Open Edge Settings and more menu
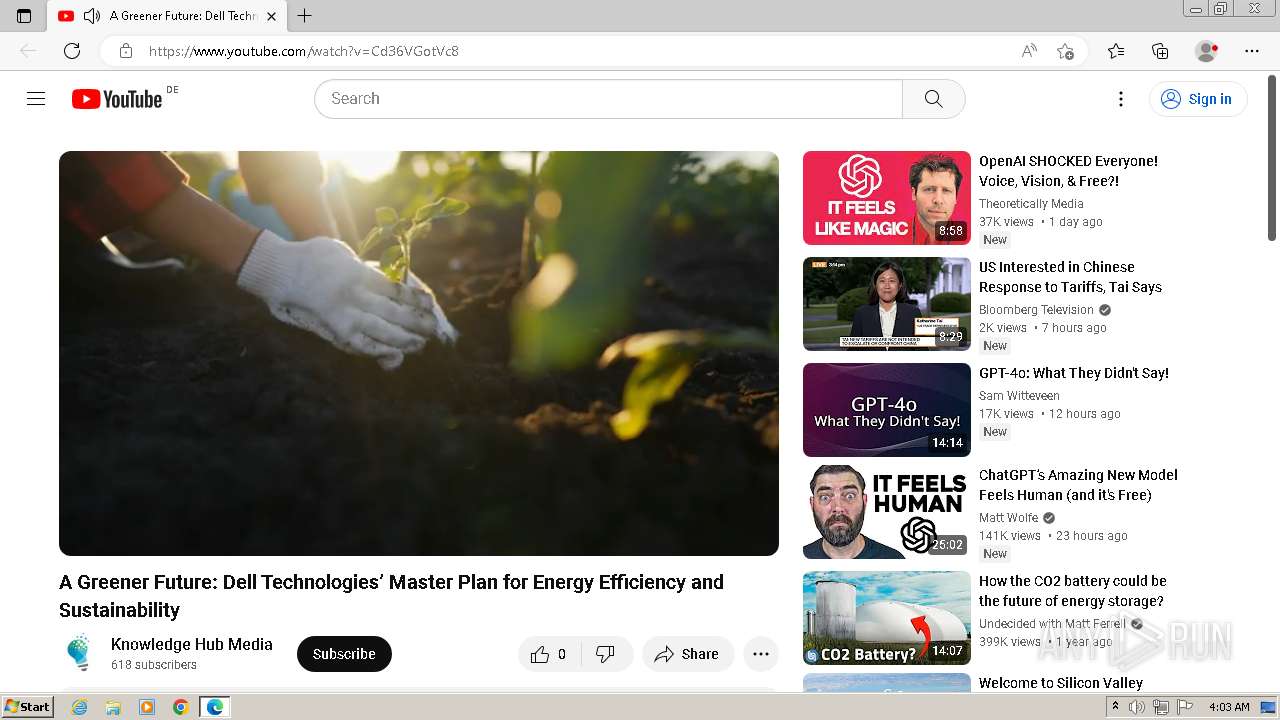The height and width of the screenshot is (720, 1280). 1252,51
